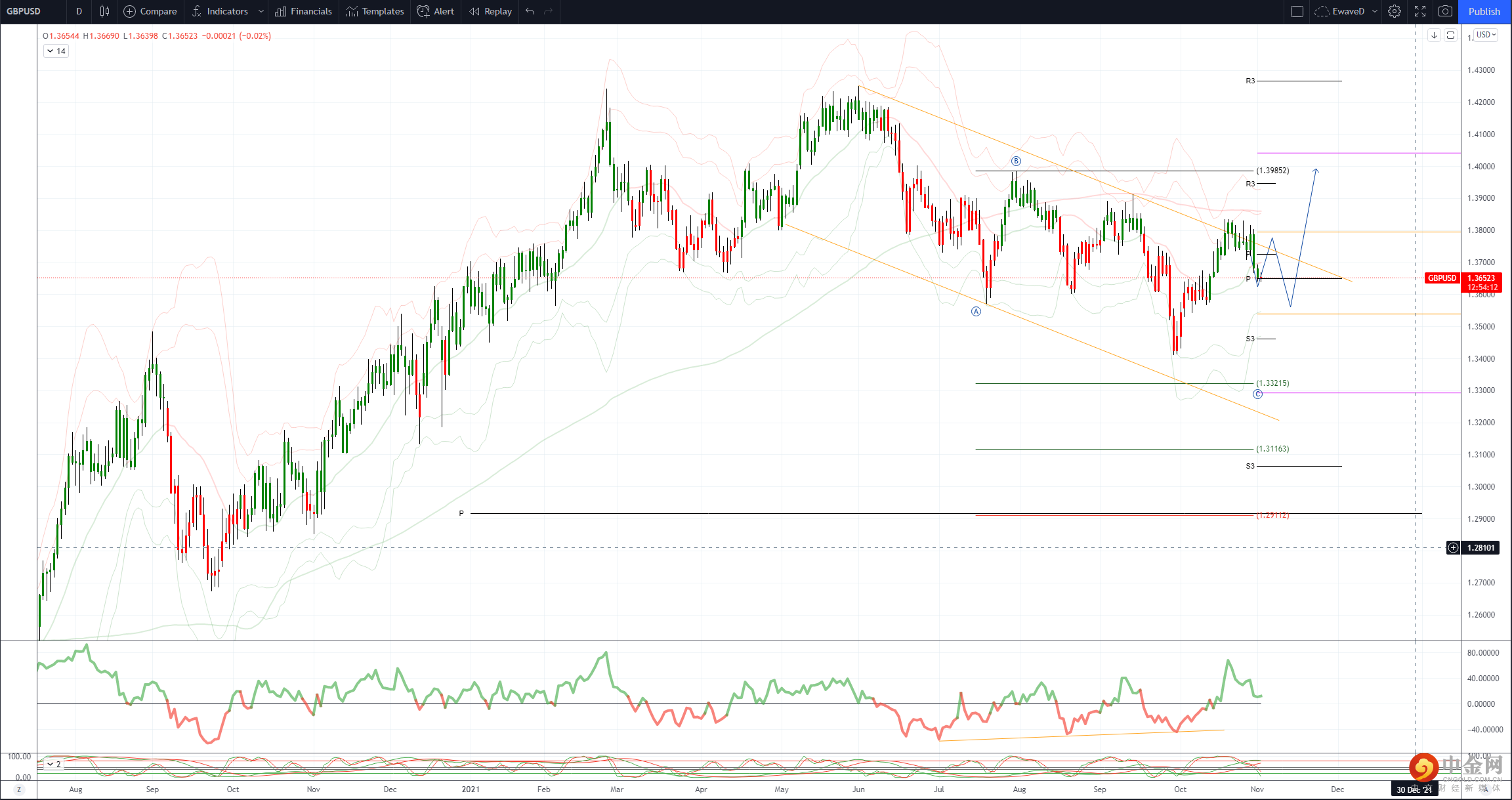Screen dimensions: 1512x800
Task: Enter fullscreen mode
Action: point(1420,11)
